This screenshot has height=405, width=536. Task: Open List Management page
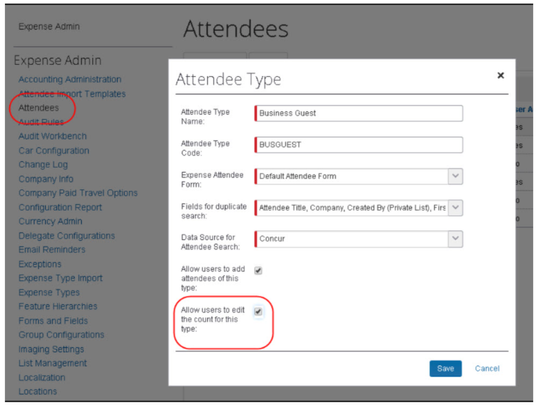tap(53, 363)
